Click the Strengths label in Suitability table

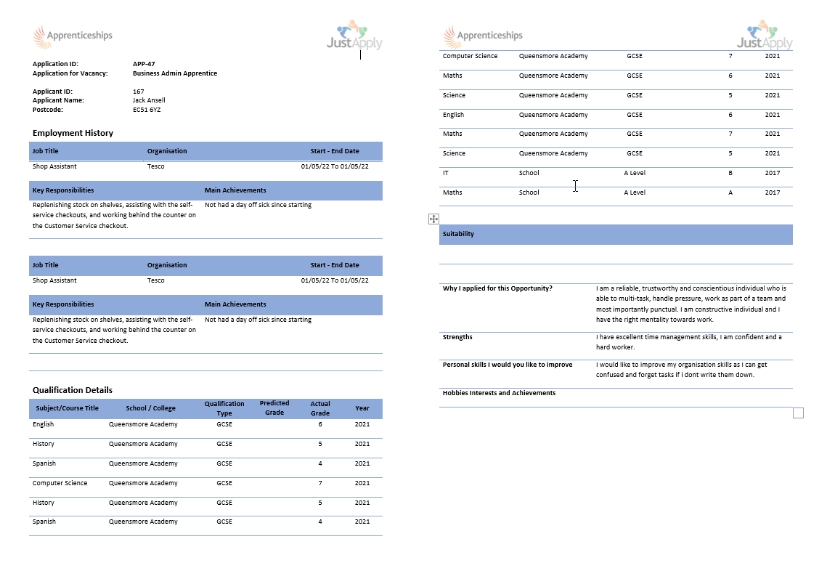[460, 338]
